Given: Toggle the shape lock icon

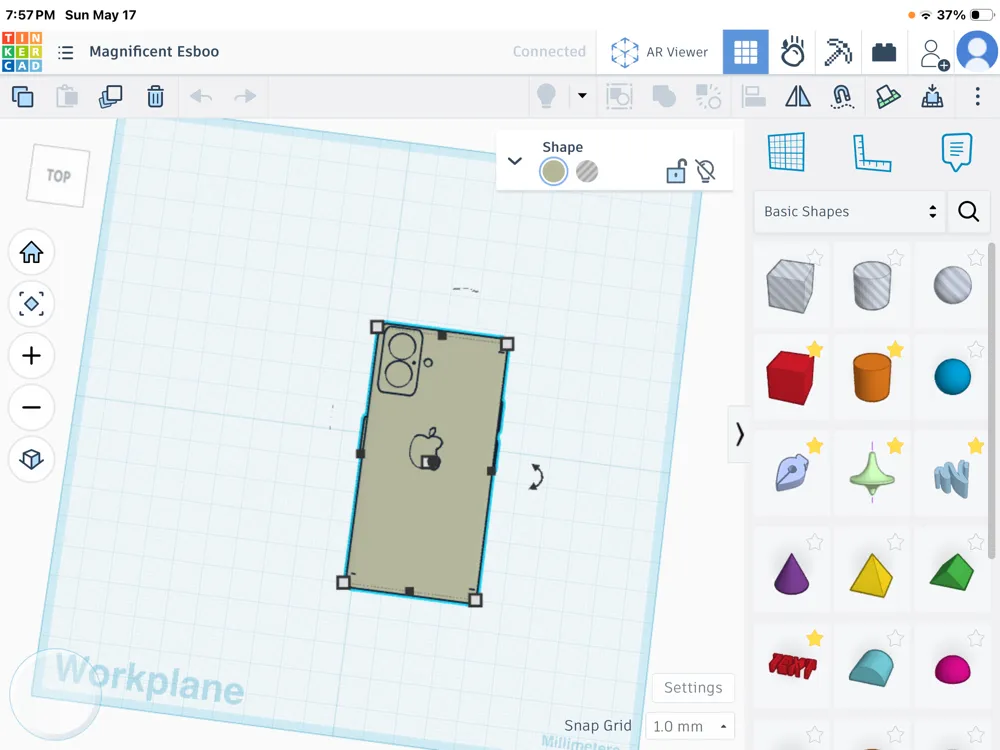Looking at the screenshot, I should [676, 171].
